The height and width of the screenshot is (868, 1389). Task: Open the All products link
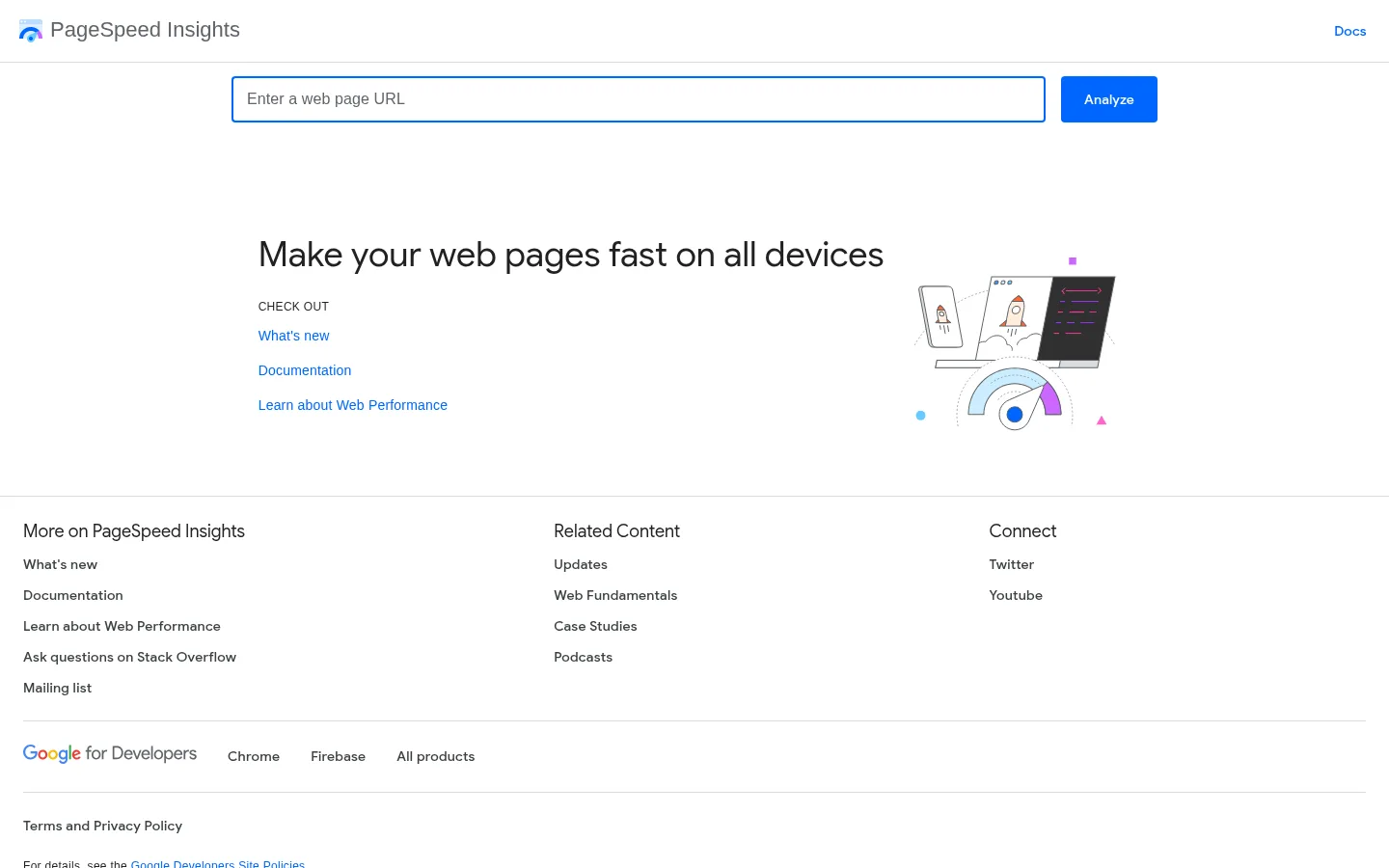click(436, 756)
